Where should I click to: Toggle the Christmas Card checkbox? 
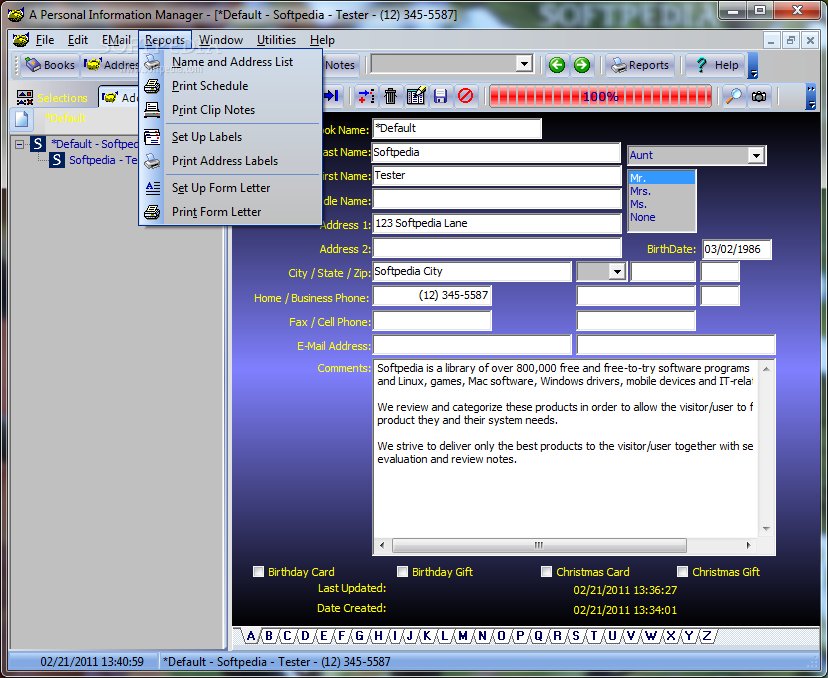(x=547, y=572)
